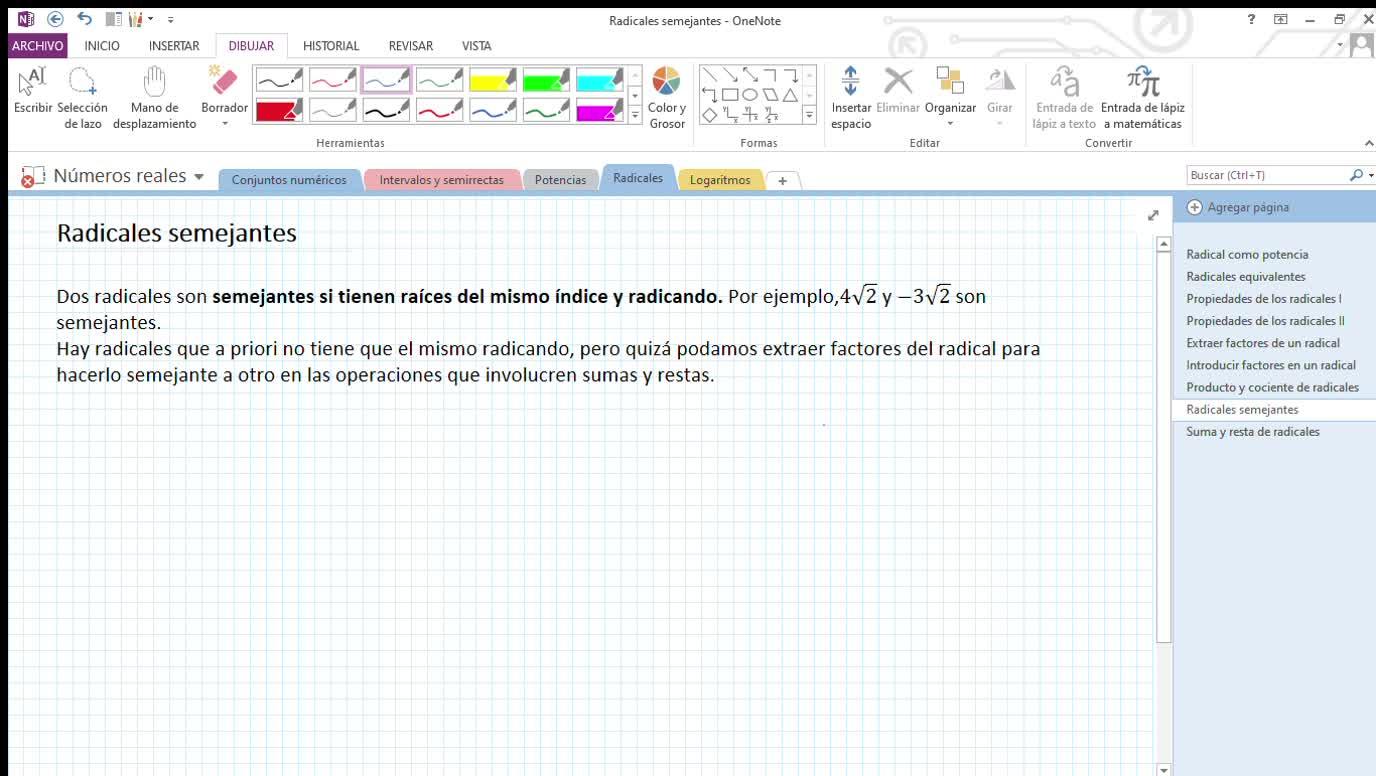Switch to the VISTA ribbon tab
This screenshot has height=776, width=1376.
(x=476, y=46)
